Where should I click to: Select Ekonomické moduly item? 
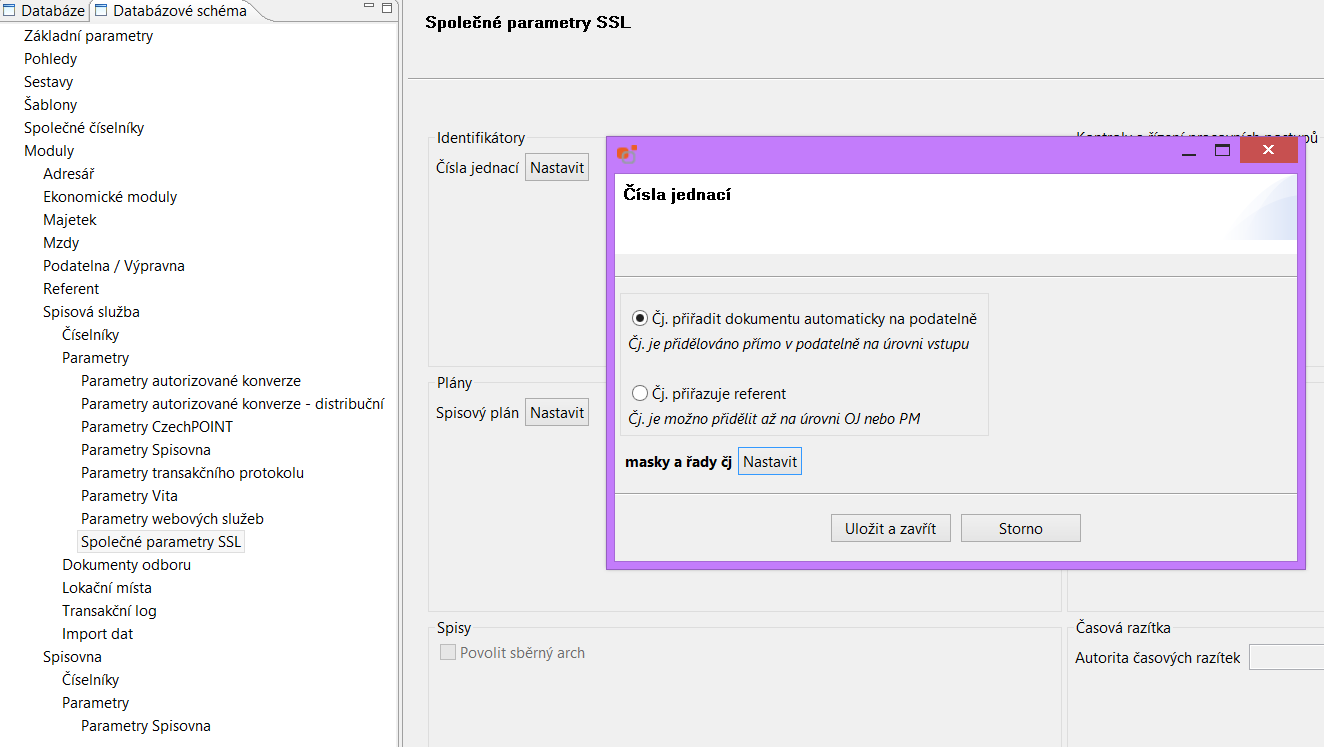pos(110,197)
